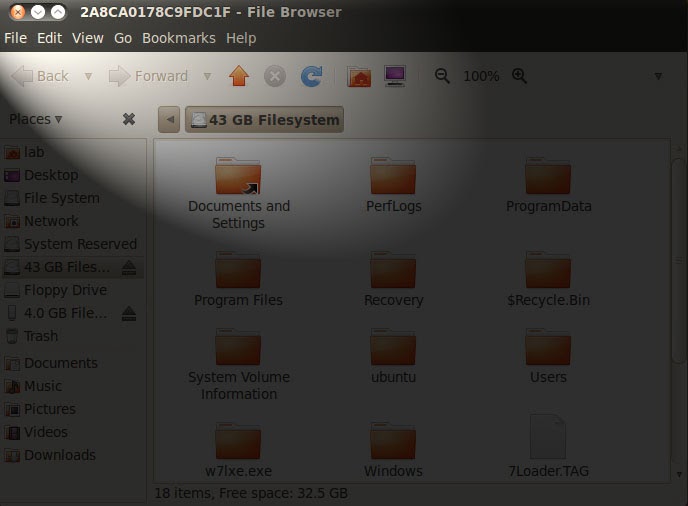Viewport: 688px width, 506px height.
Task: Open the Edit menu
Action: pyautogui.click(x=49, y=38)
